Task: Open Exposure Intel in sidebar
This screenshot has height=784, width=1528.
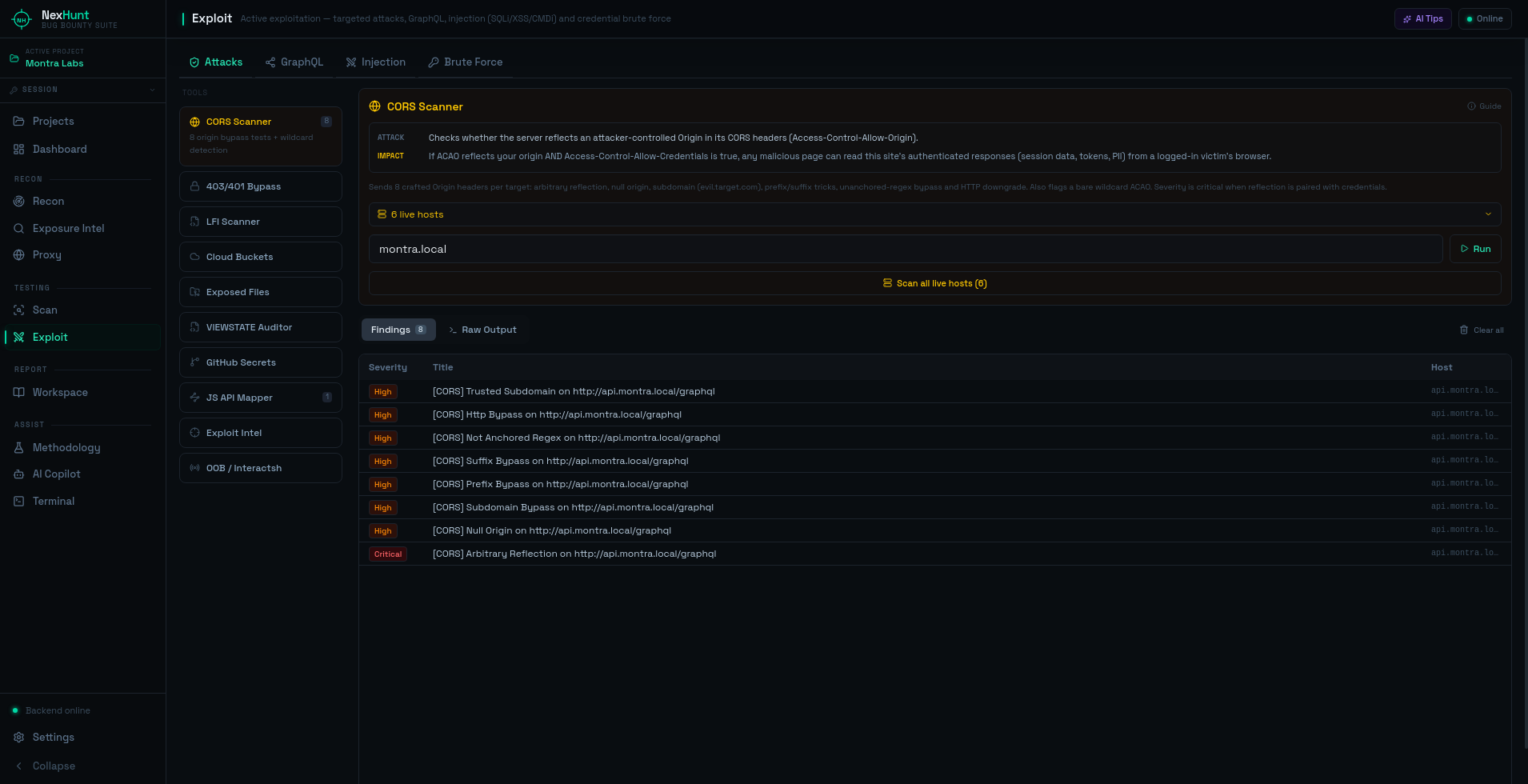Action: [x=82, y=228]
